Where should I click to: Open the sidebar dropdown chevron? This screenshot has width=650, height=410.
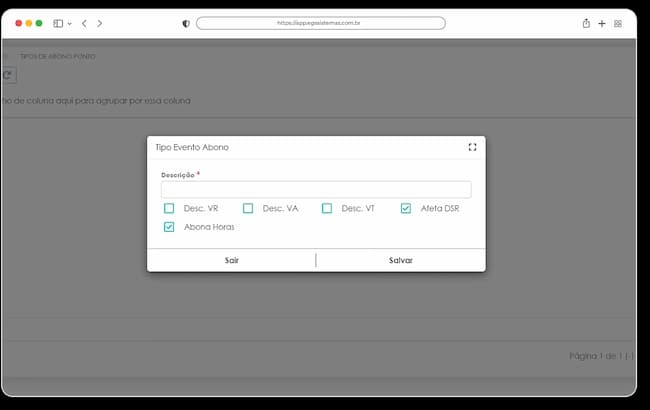pos(70,24)
